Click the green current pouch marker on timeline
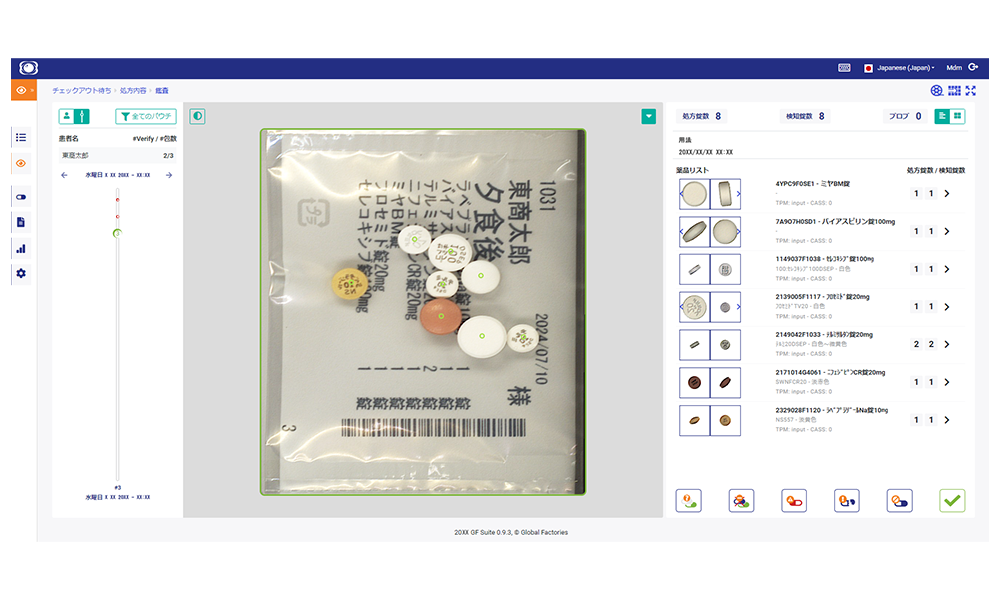 [117, 233]
